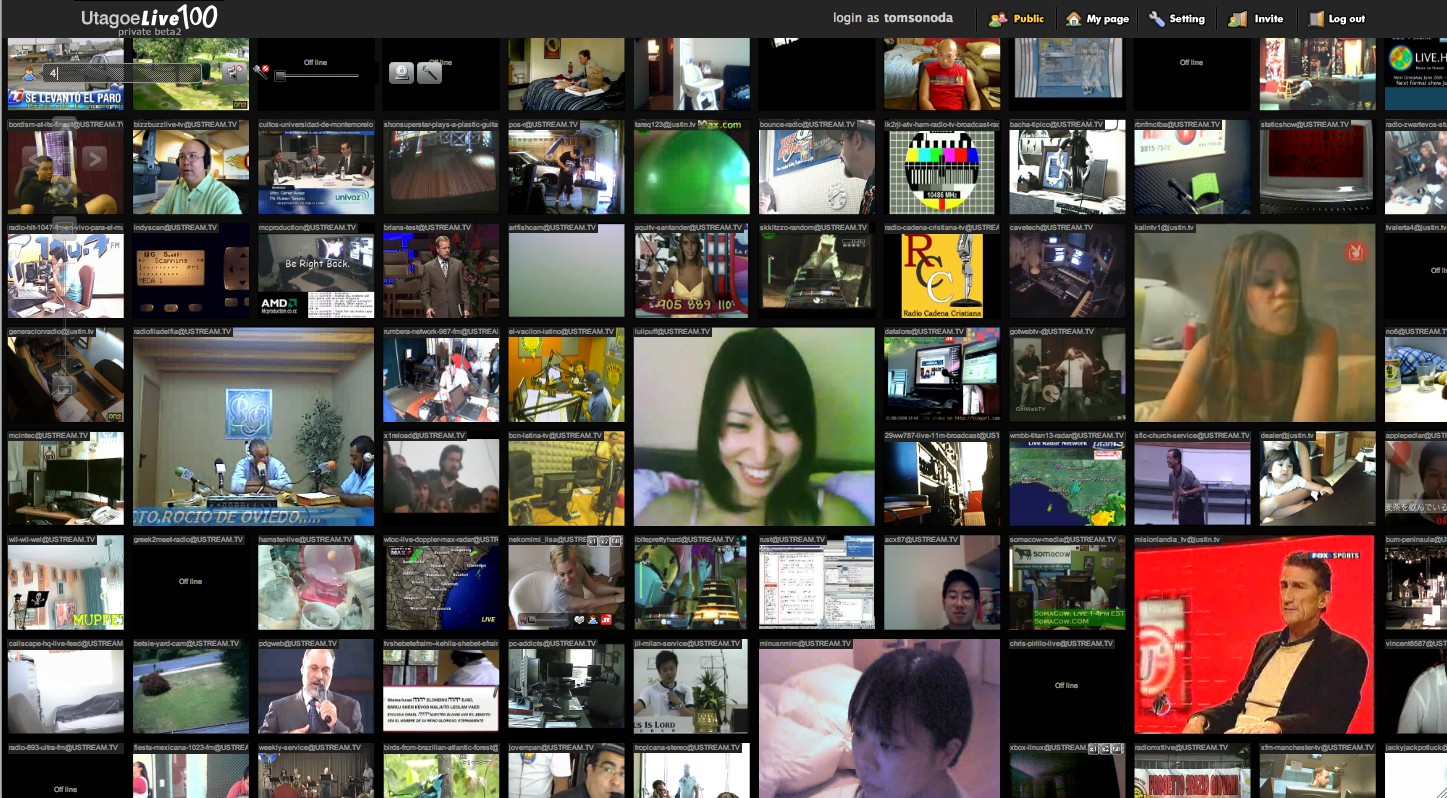Click the mute speaker icon
This screenshot has height=798, width=1447.
pyautogui.click(x=234, y=72)
